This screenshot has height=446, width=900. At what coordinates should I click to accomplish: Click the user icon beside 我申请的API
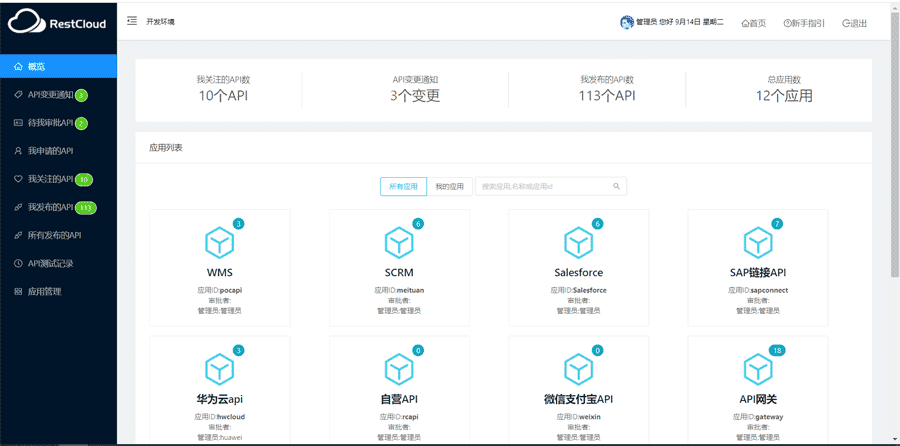(18, 151)
